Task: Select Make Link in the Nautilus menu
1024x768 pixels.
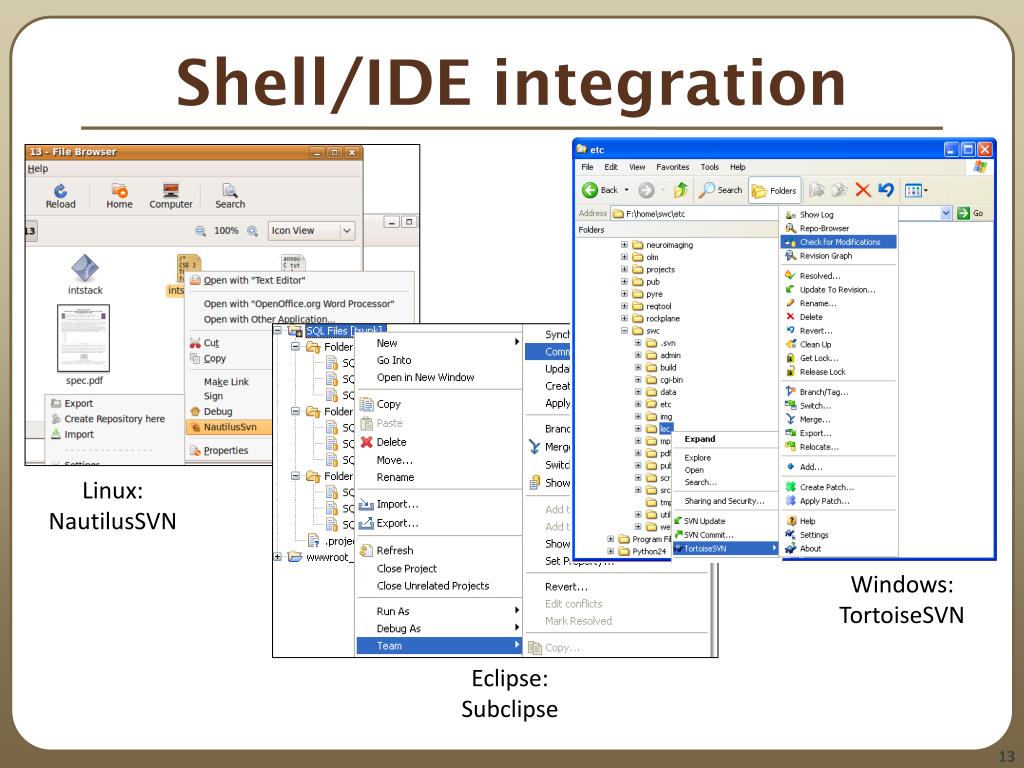Action: pyautogui.click(x=226, y=381)
